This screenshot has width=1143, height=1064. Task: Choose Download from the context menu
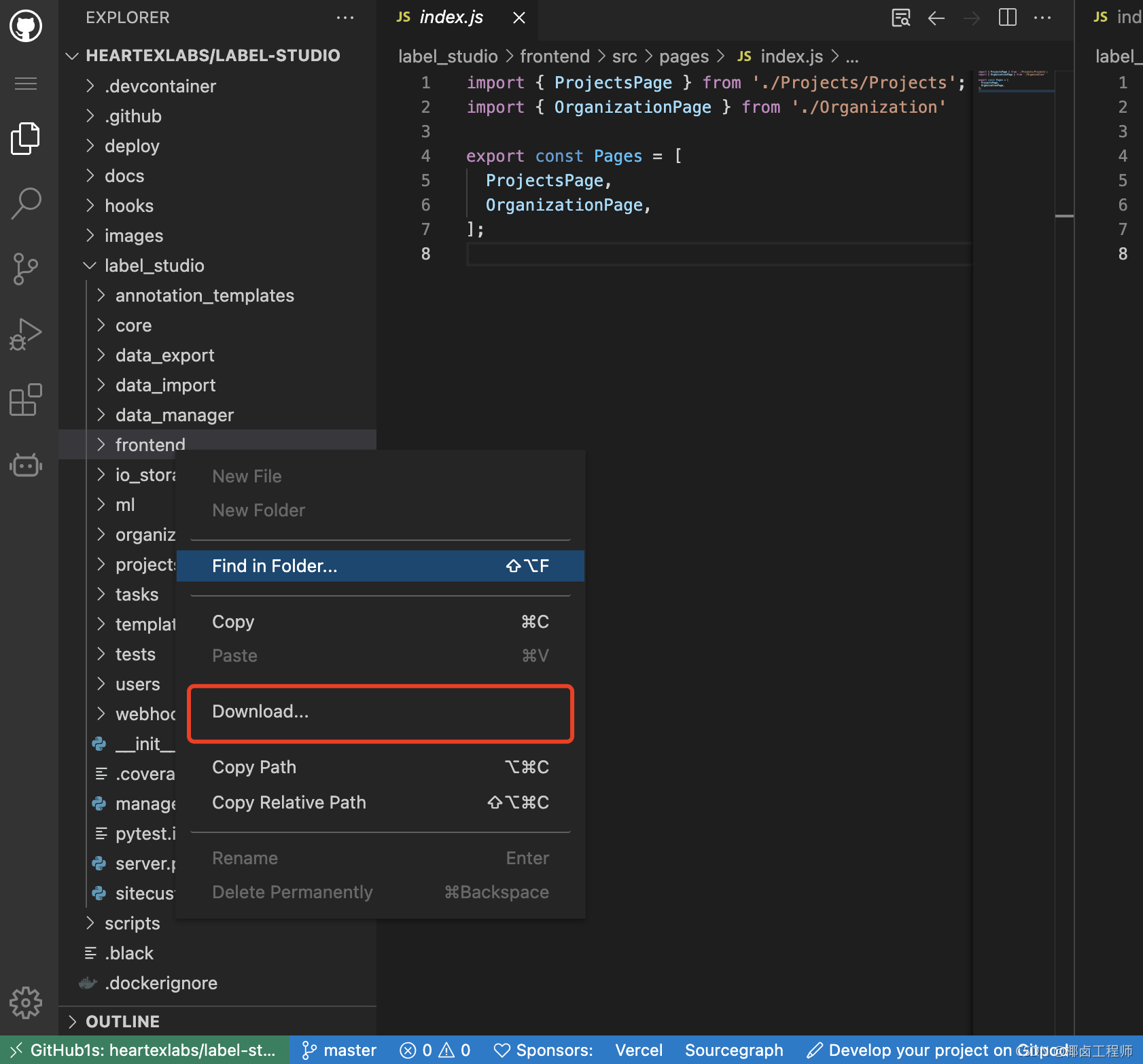pos(260,711)
